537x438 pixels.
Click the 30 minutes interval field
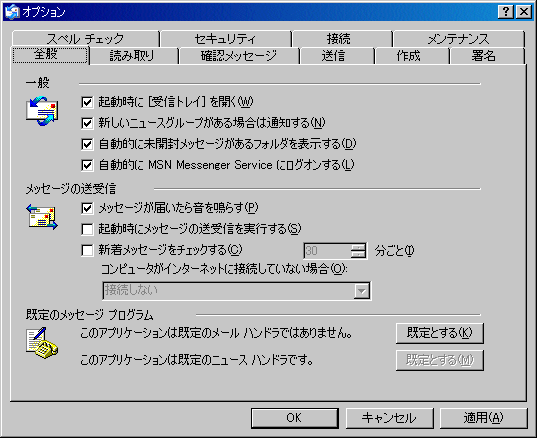pyautogui.click(x=327, y=251)
